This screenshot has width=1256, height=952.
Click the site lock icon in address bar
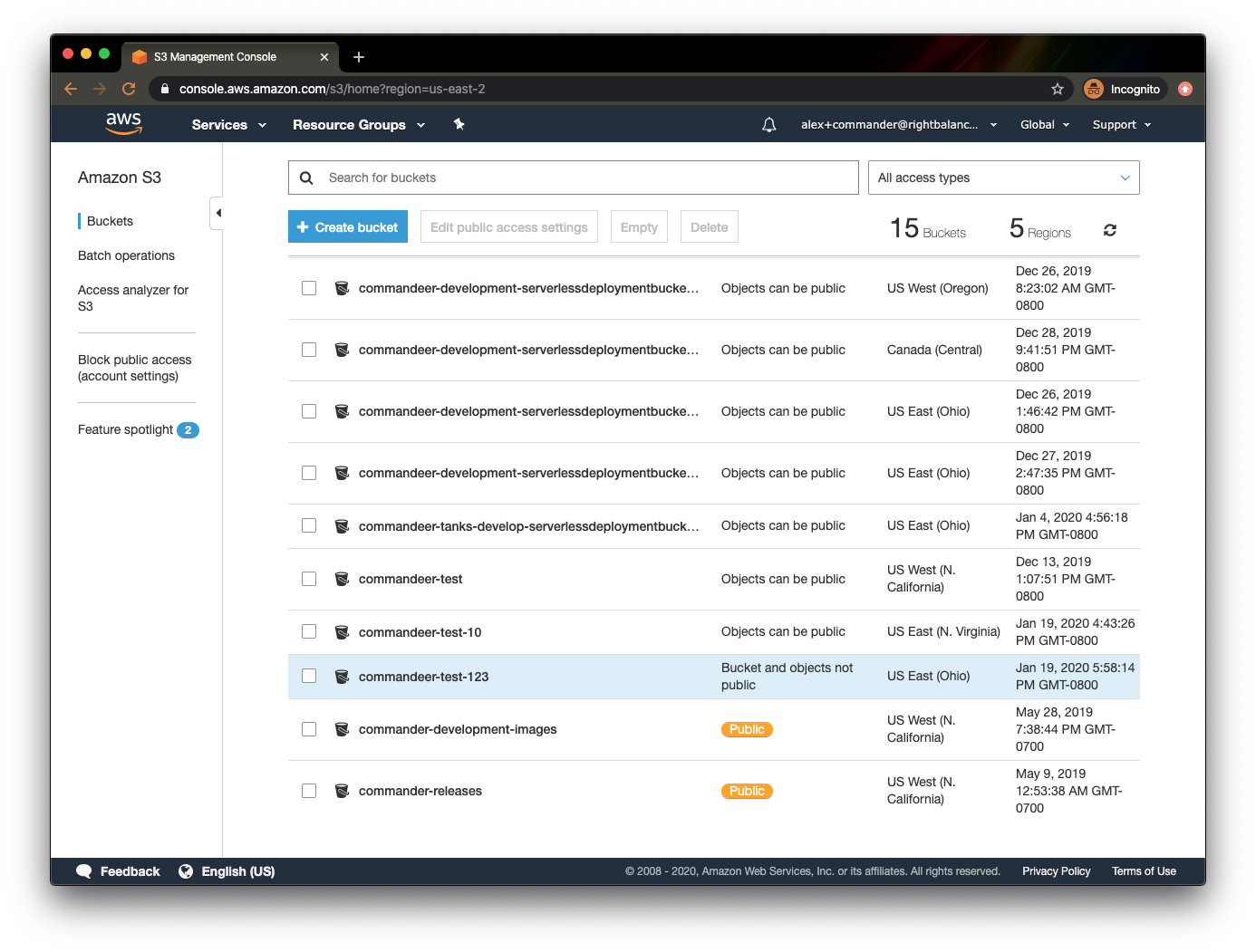point(165,89)
